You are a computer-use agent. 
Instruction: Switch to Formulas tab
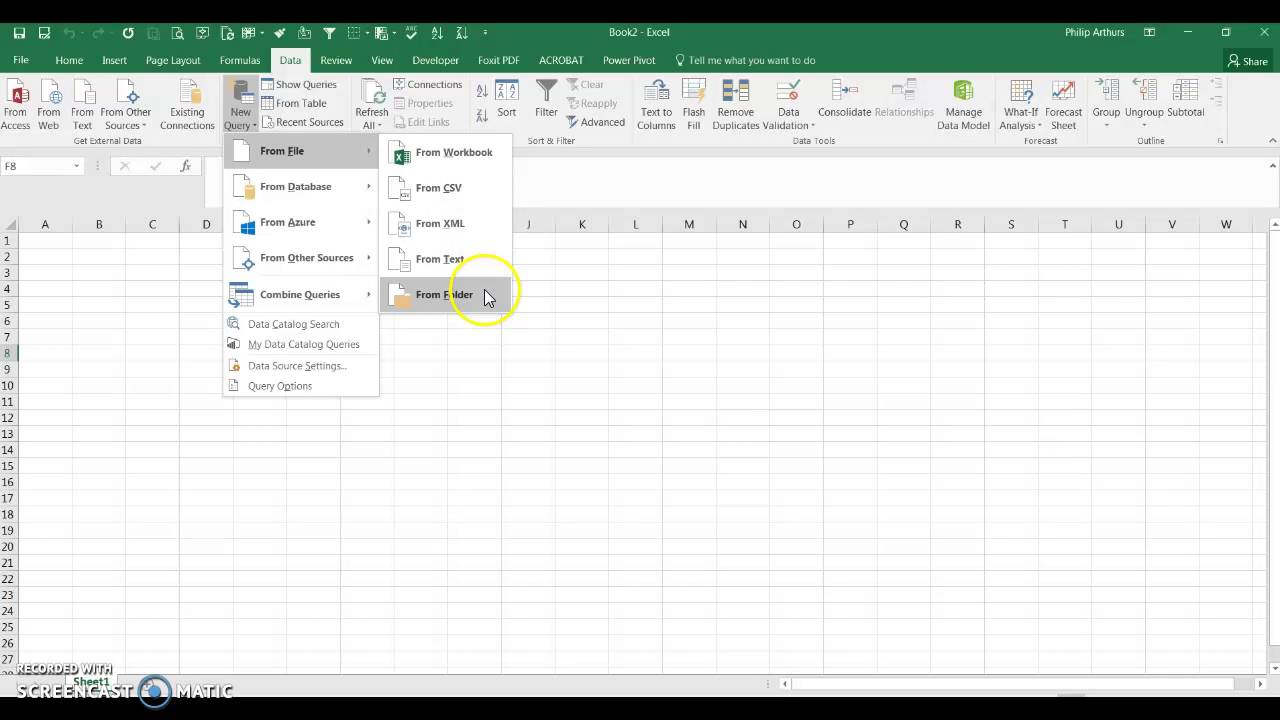coord(240,60)
